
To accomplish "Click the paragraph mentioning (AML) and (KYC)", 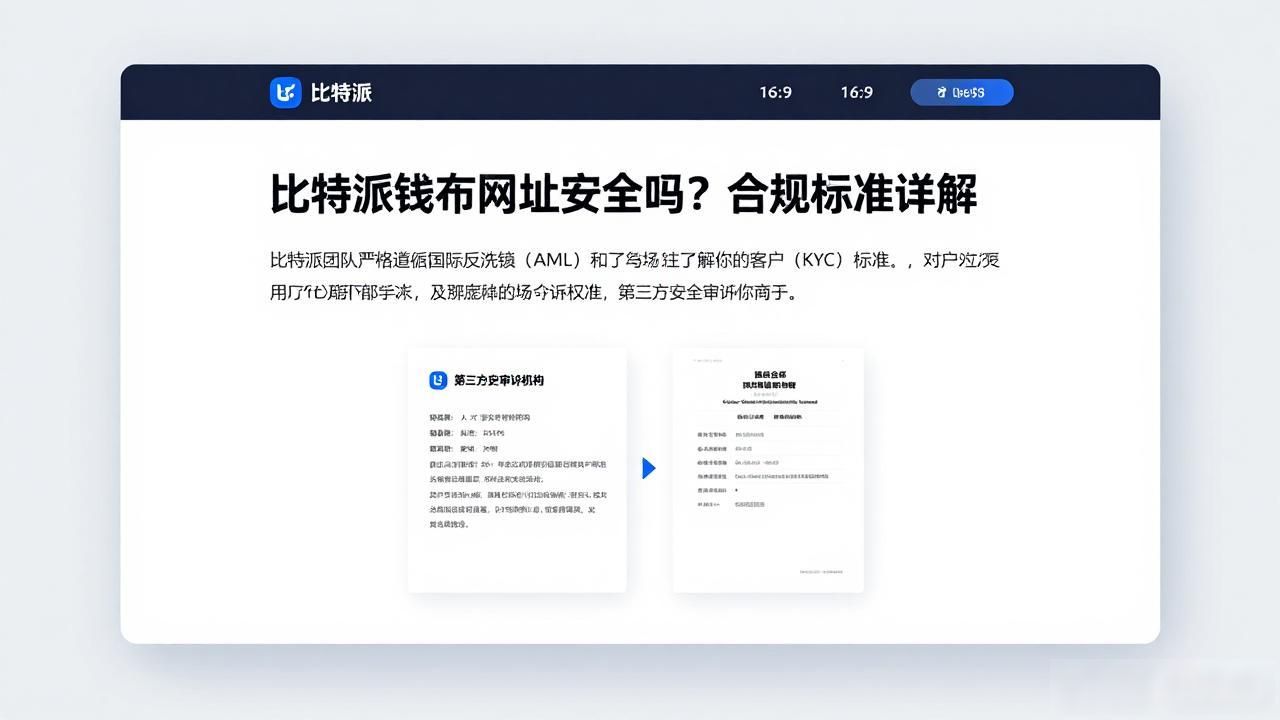I will (x=635, y=277).
